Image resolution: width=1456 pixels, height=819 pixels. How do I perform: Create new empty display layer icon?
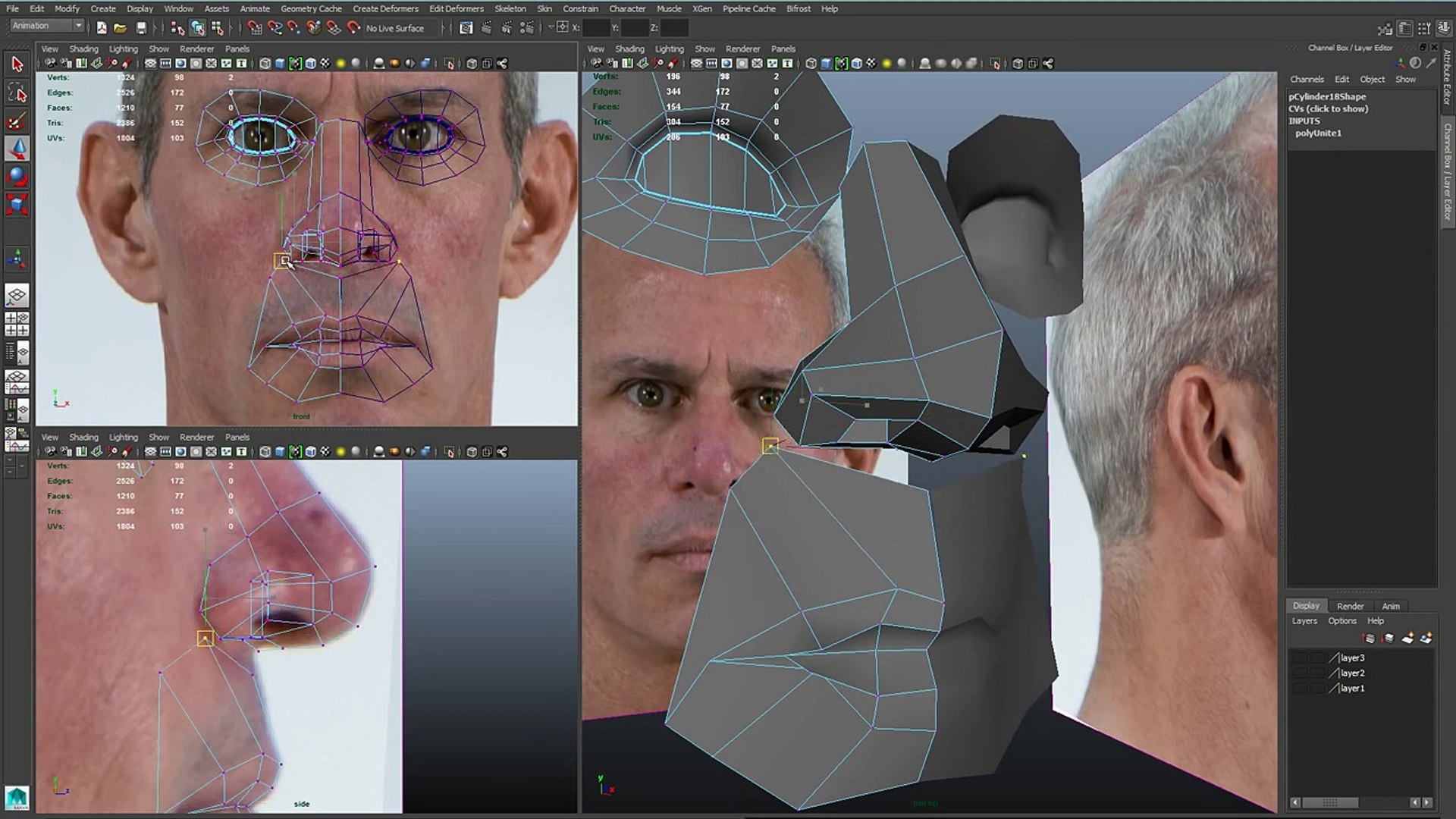pyautogui.click(x=1407, y=639)
